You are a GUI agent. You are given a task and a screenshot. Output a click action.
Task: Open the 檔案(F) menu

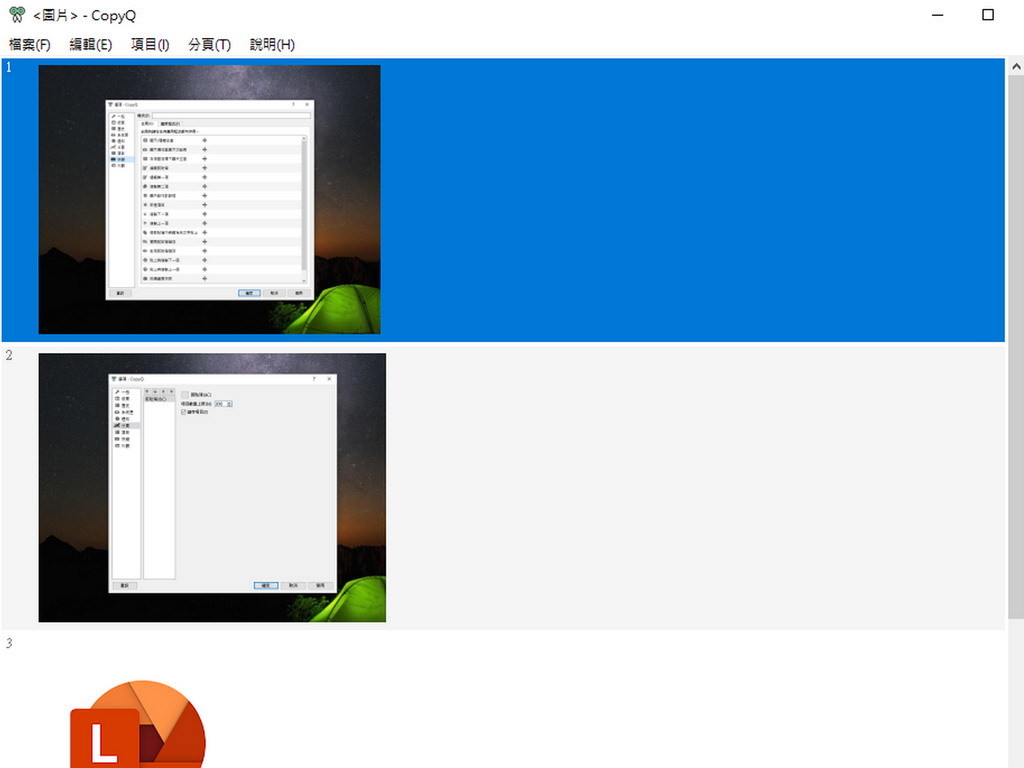pyautogui.click(x=29, y=44)
